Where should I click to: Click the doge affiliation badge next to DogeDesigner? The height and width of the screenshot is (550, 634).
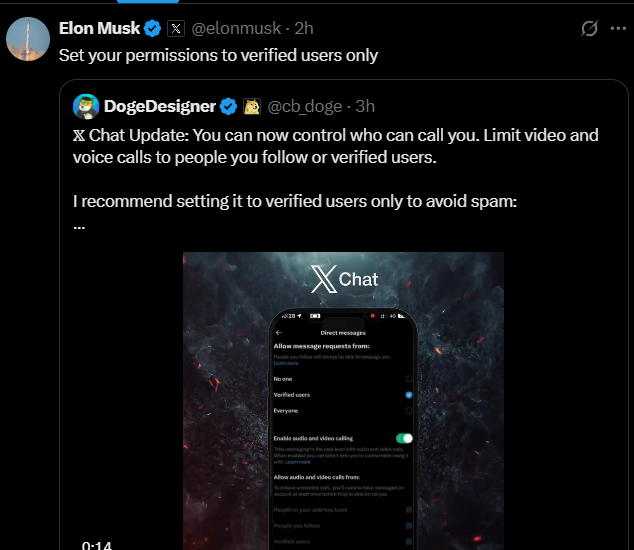252,106
